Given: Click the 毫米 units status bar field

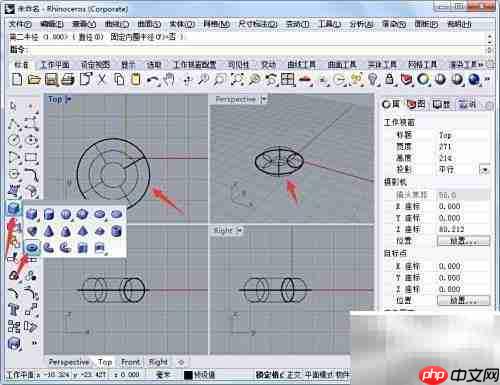Looking at the screenshot, I should (163, 375).
